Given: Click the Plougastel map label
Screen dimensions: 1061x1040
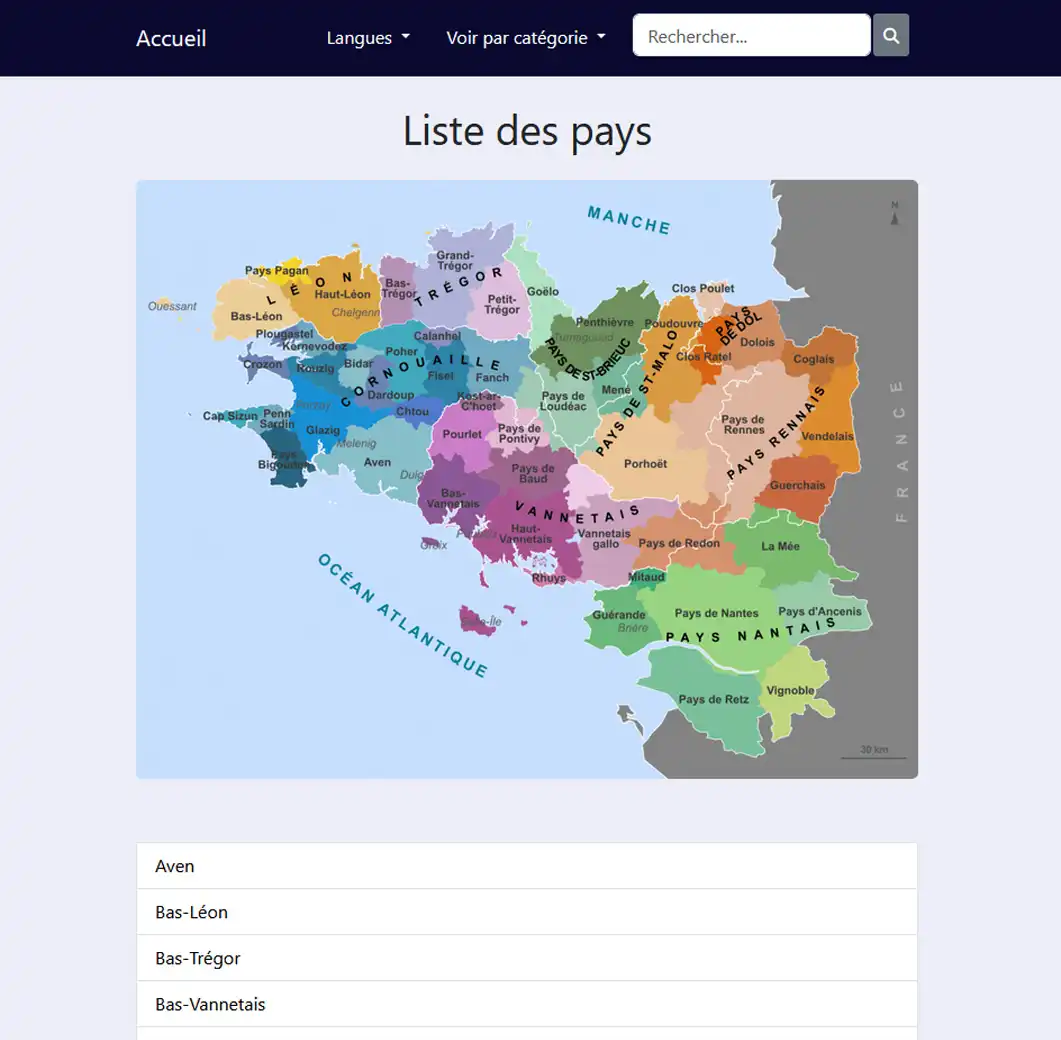Looking at the screenshot, I should pos(284,334).
